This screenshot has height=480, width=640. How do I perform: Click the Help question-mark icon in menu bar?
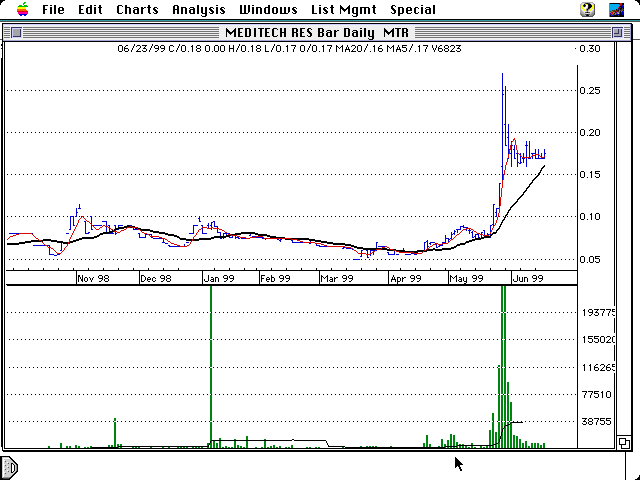click(x=587, y=9)
